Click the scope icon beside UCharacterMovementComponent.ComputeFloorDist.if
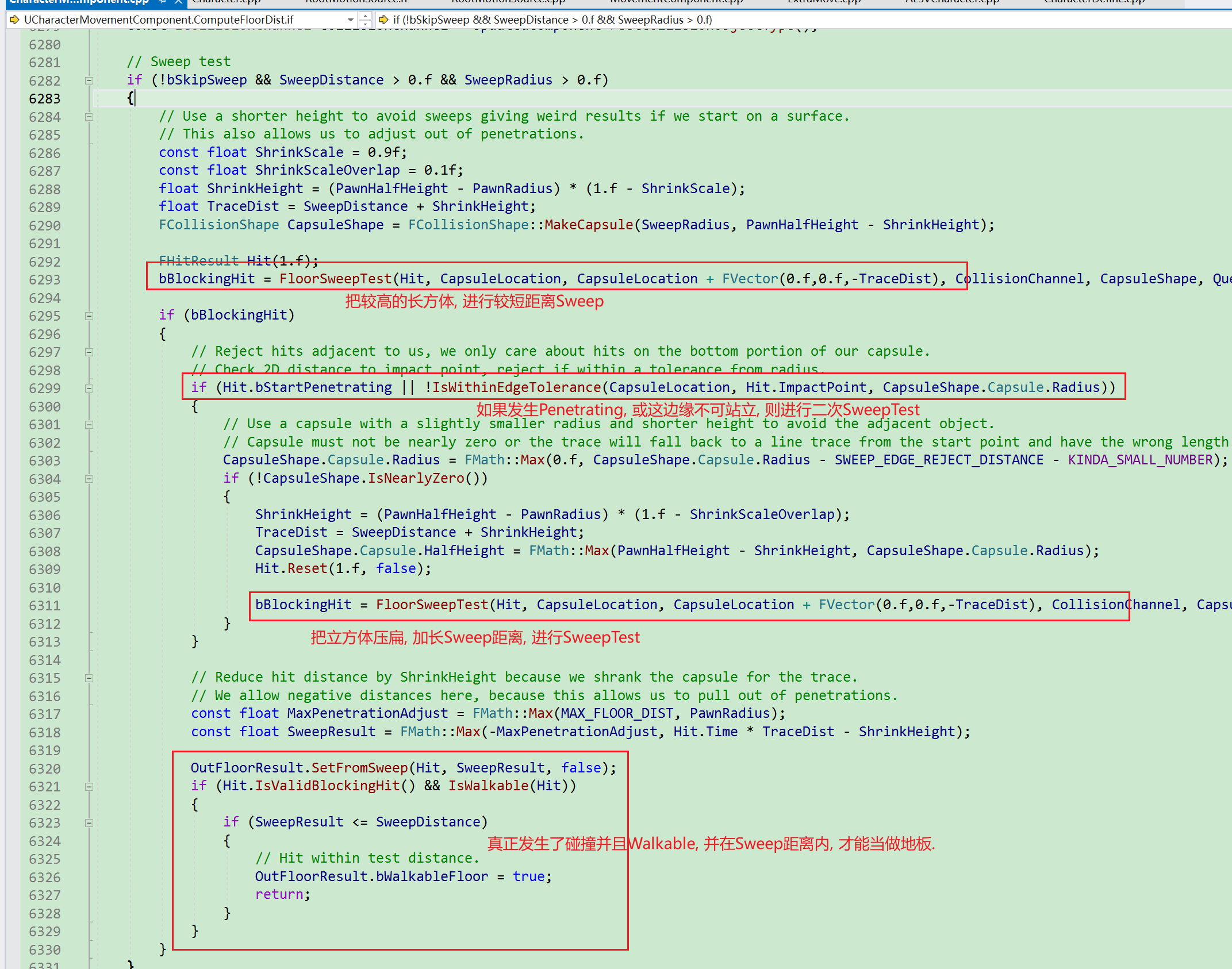Screen dimensions: 1232x969 coord(14,20)
